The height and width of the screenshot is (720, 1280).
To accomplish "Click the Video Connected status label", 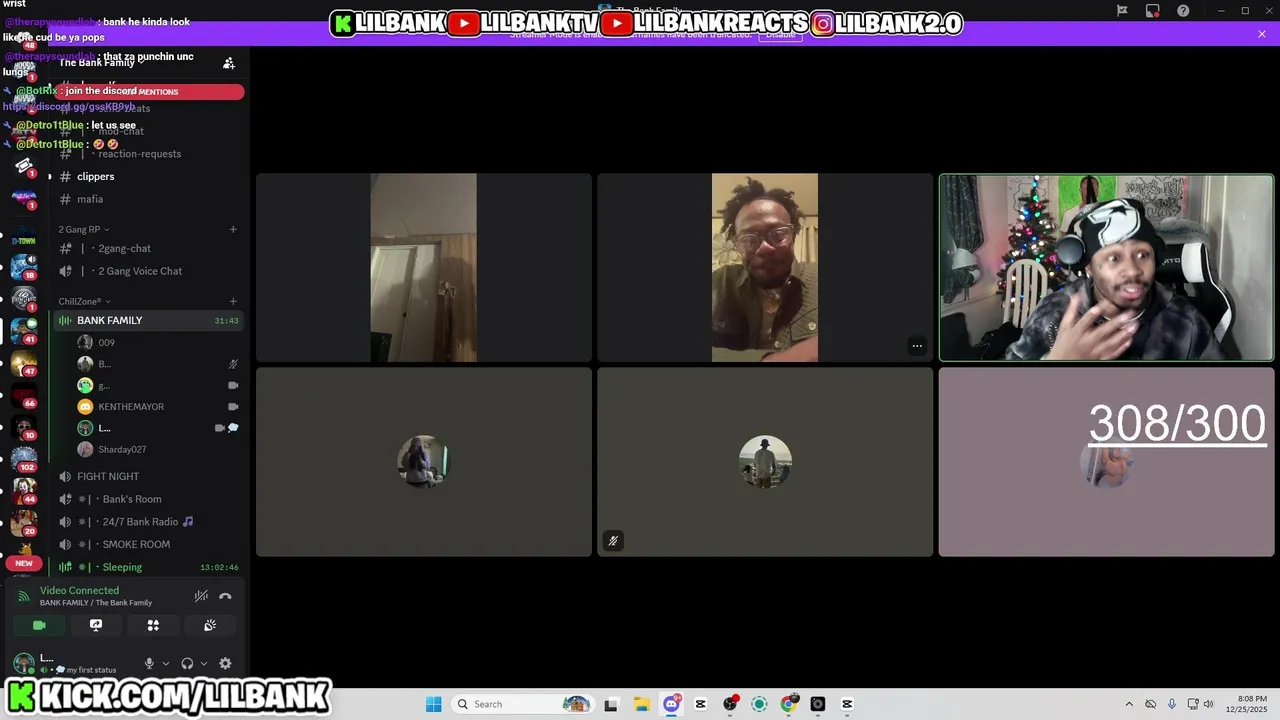I will click(x=79, y=590).
